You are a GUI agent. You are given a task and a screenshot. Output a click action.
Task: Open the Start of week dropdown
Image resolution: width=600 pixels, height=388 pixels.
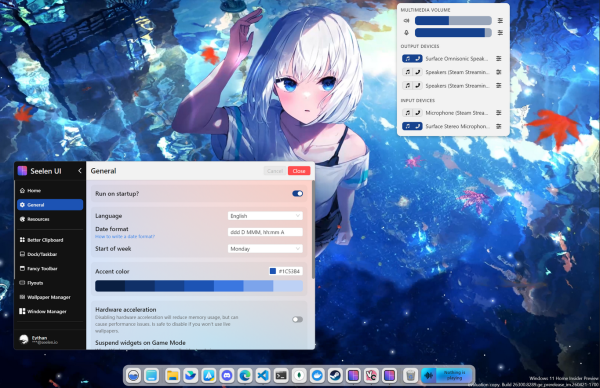[x=265, y=249]
